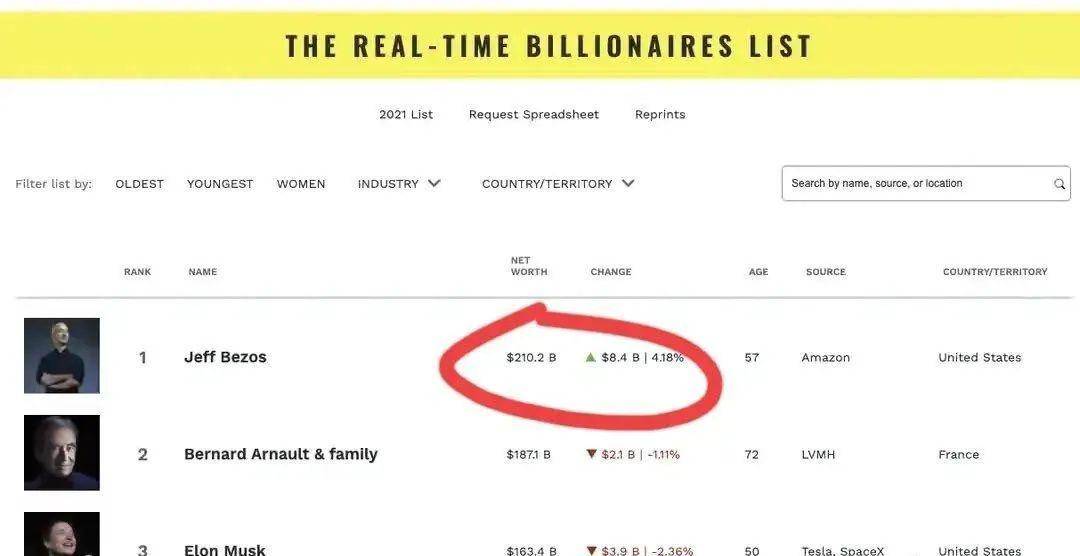Open Jeff Bezos profile photo
The height and width of the screenshot is (556, 1080).
coord(62,355)
